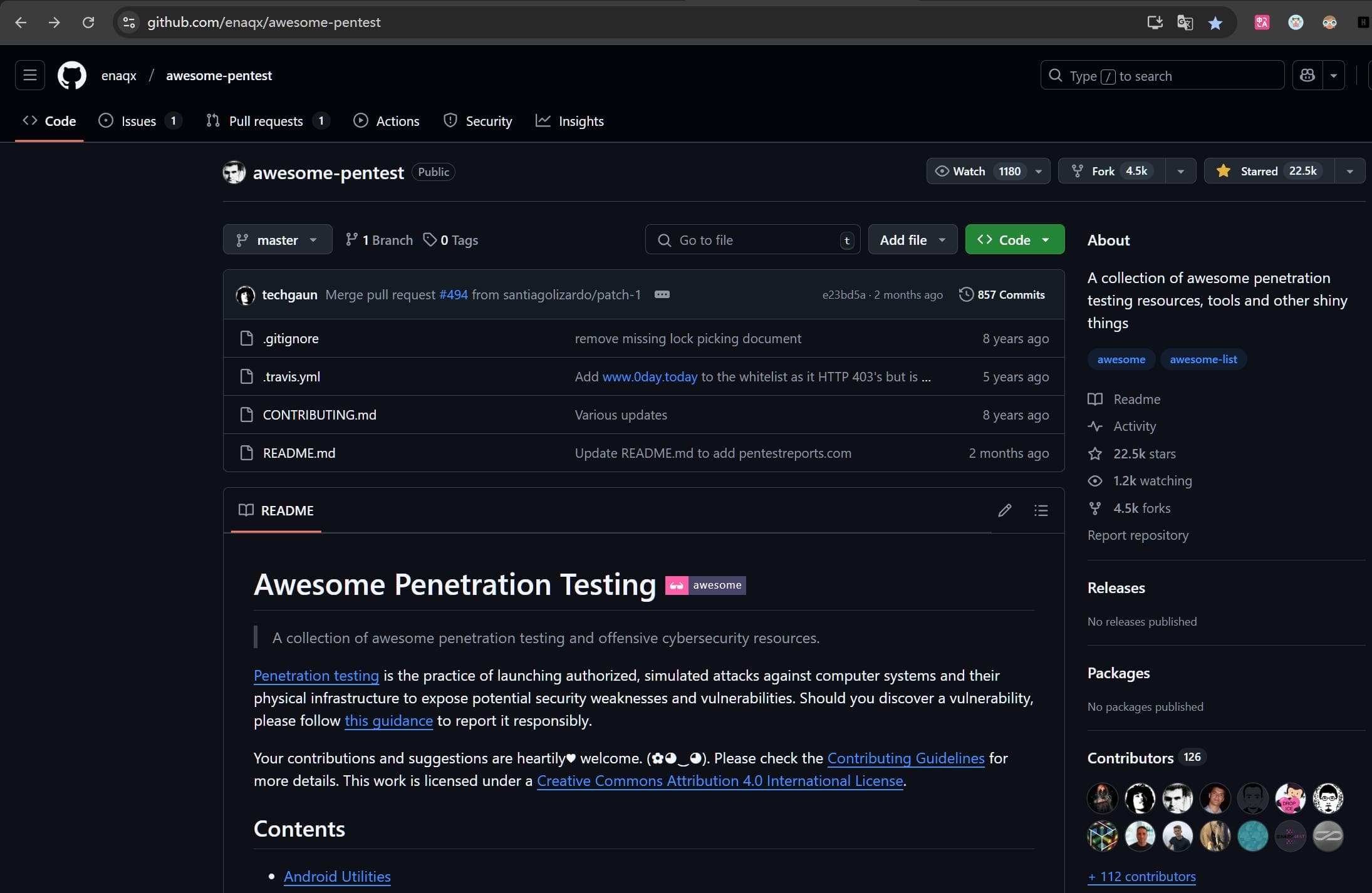Click the 'awesome' topic tag

(x=1121, y=359)
